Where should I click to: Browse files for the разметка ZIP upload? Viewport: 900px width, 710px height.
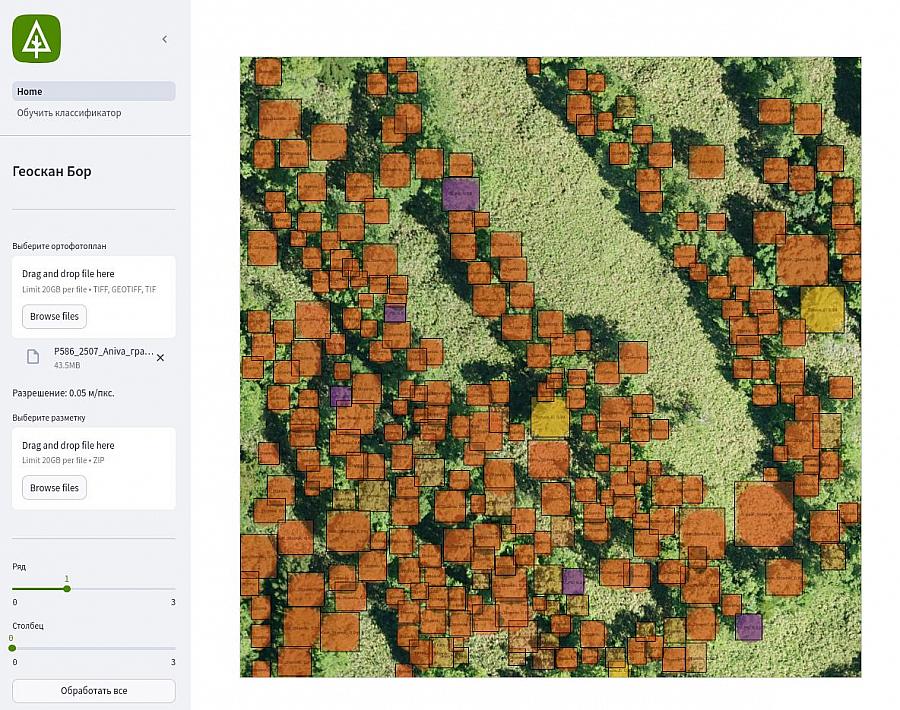tap(54, 488)
